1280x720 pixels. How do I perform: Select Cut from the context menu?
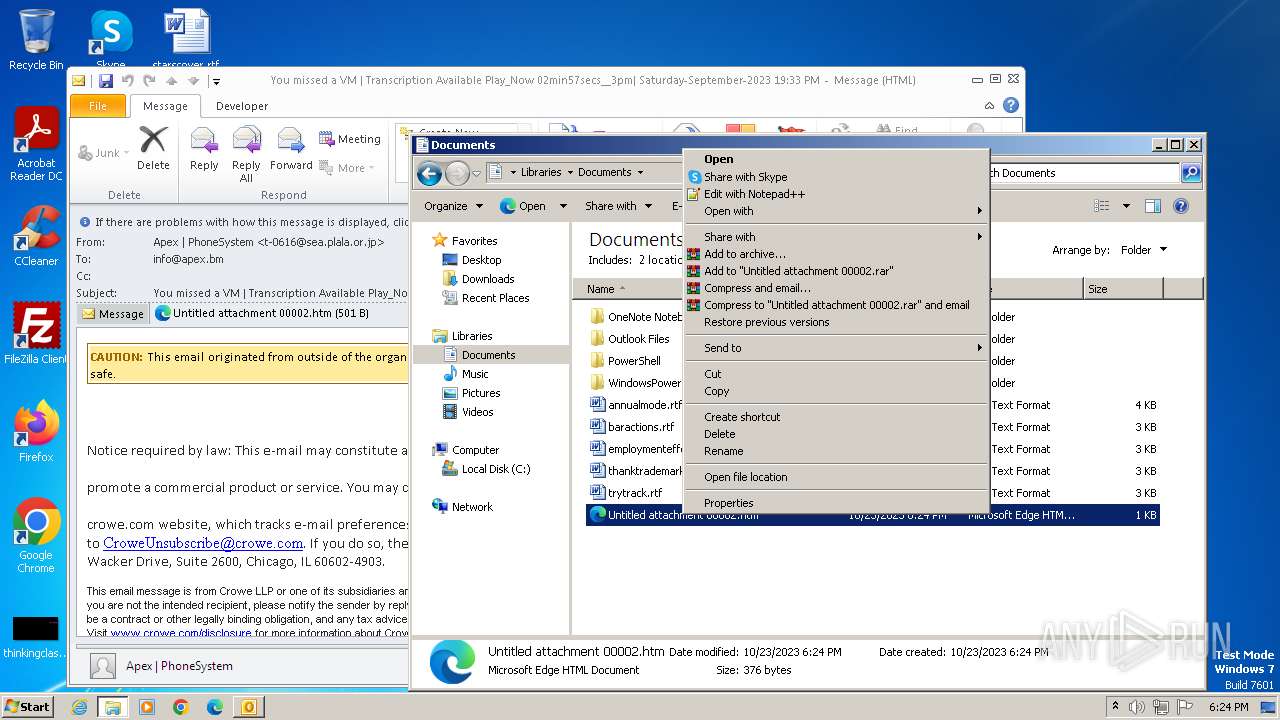click(x=836, y=374)
